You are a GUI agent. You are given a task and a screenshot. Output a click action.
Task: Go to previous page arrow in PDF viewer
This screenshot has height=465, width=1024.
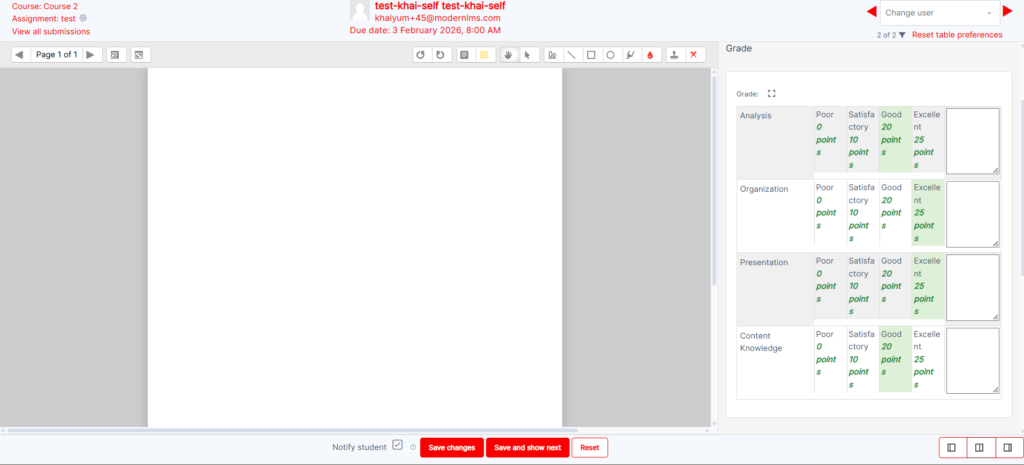tap(20, 55)
